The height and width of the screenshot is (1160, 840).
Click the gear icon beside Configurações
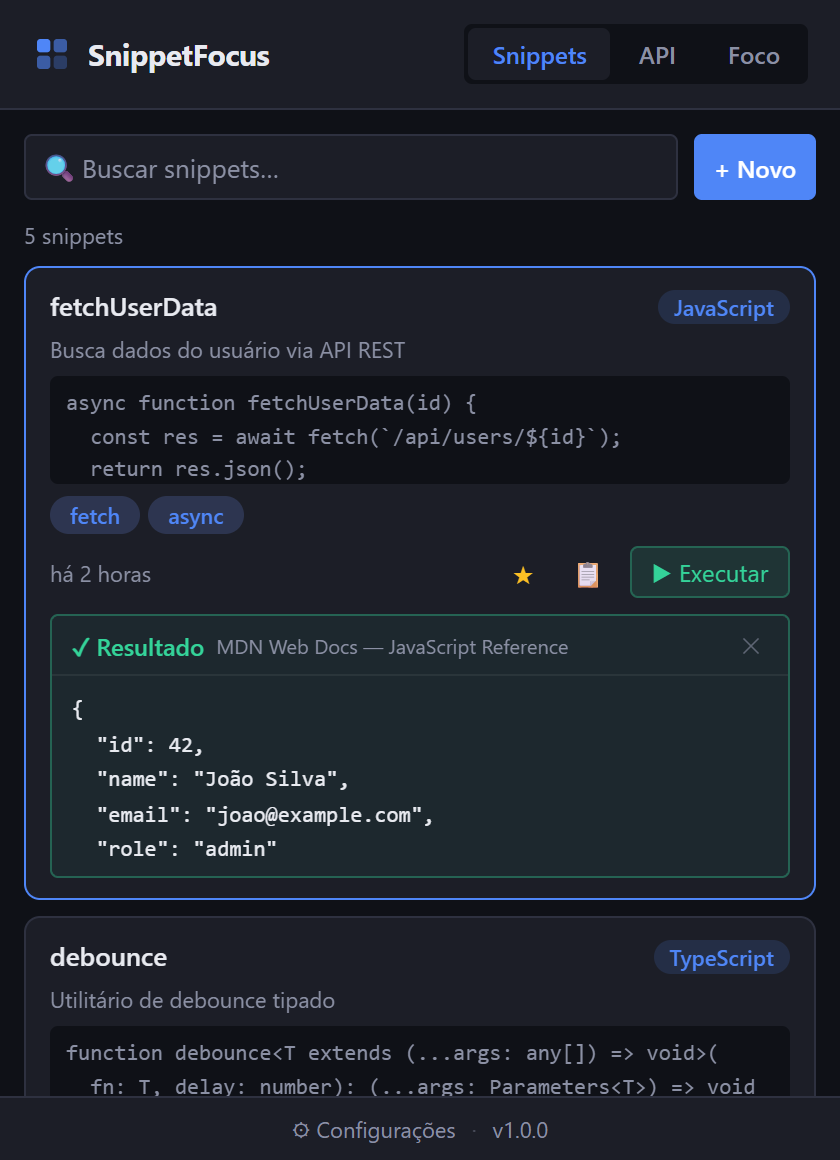click(x=300, y=1130)
